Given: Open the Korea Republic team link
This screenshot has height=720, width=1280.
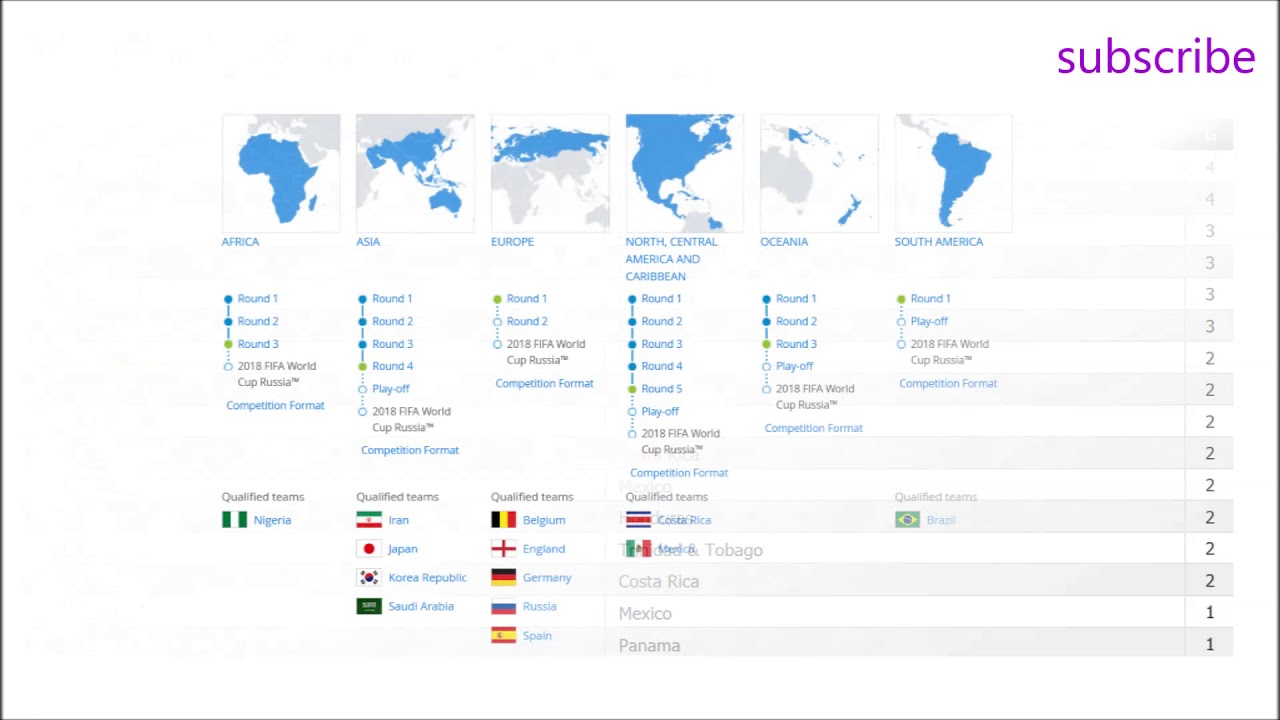Looking at the screenshot, I should click(x=427, y=578).
